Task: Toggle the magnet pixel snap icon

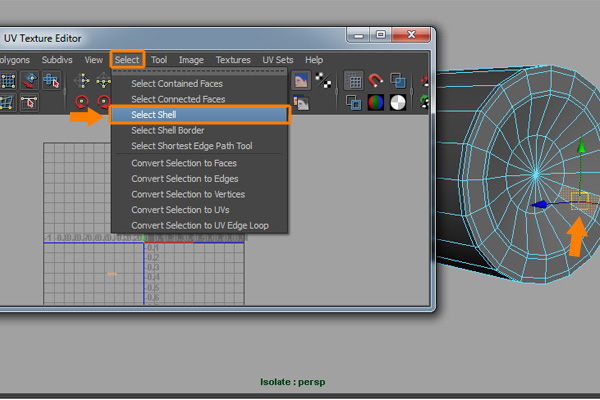Action: [x=377, y=81]
